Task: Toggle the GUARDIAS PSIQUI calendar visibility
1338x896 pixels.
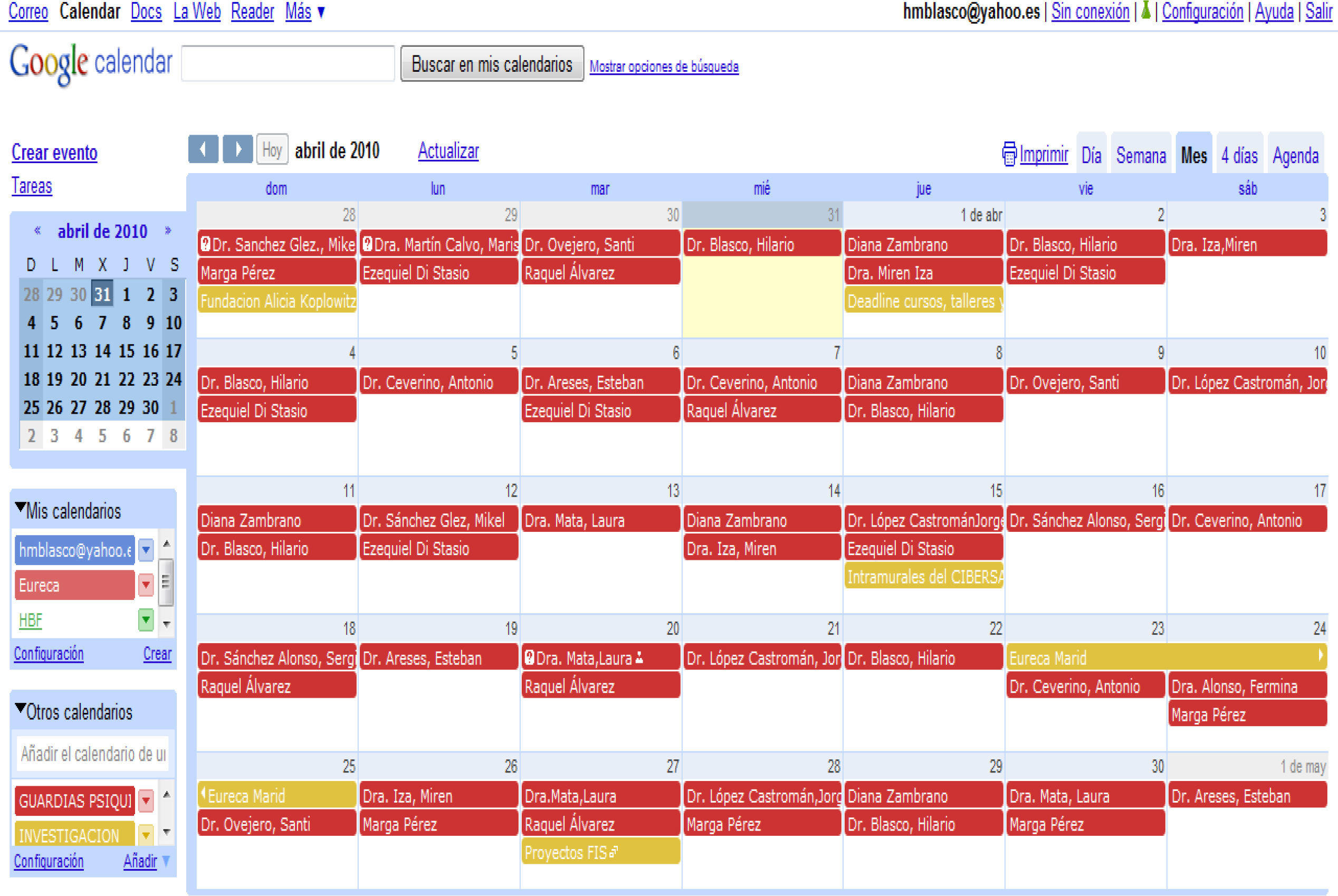Action: click(x=74, y=800)
